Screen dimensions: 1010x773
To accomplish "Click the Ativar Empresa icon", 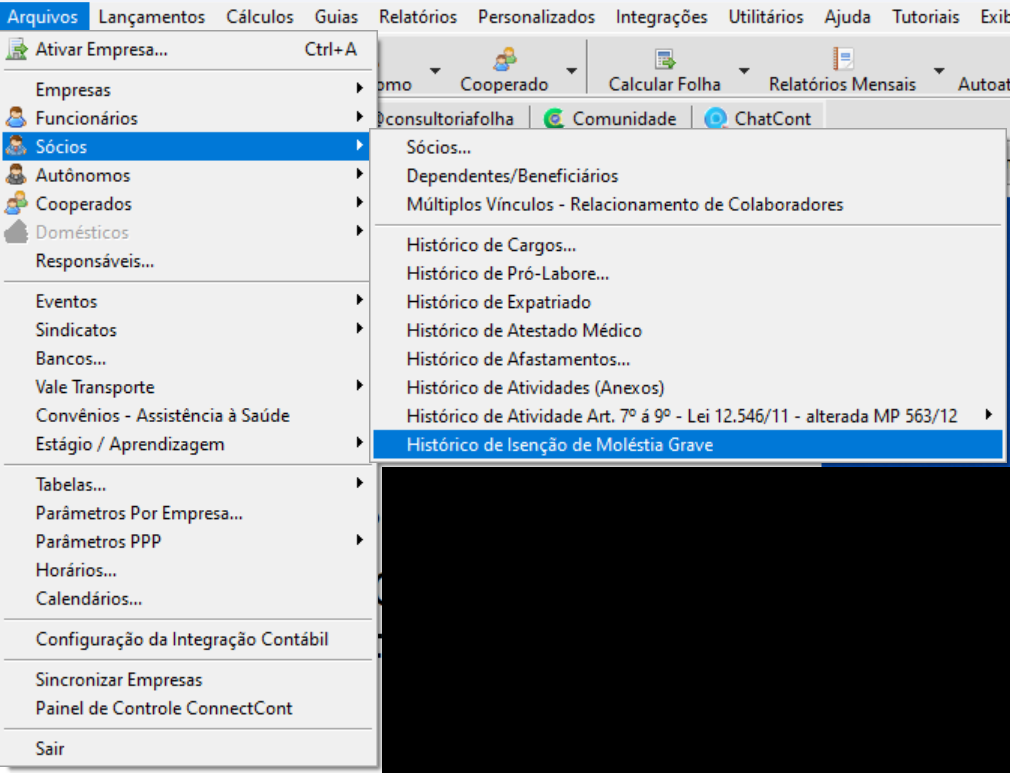I will click(16, 50).
